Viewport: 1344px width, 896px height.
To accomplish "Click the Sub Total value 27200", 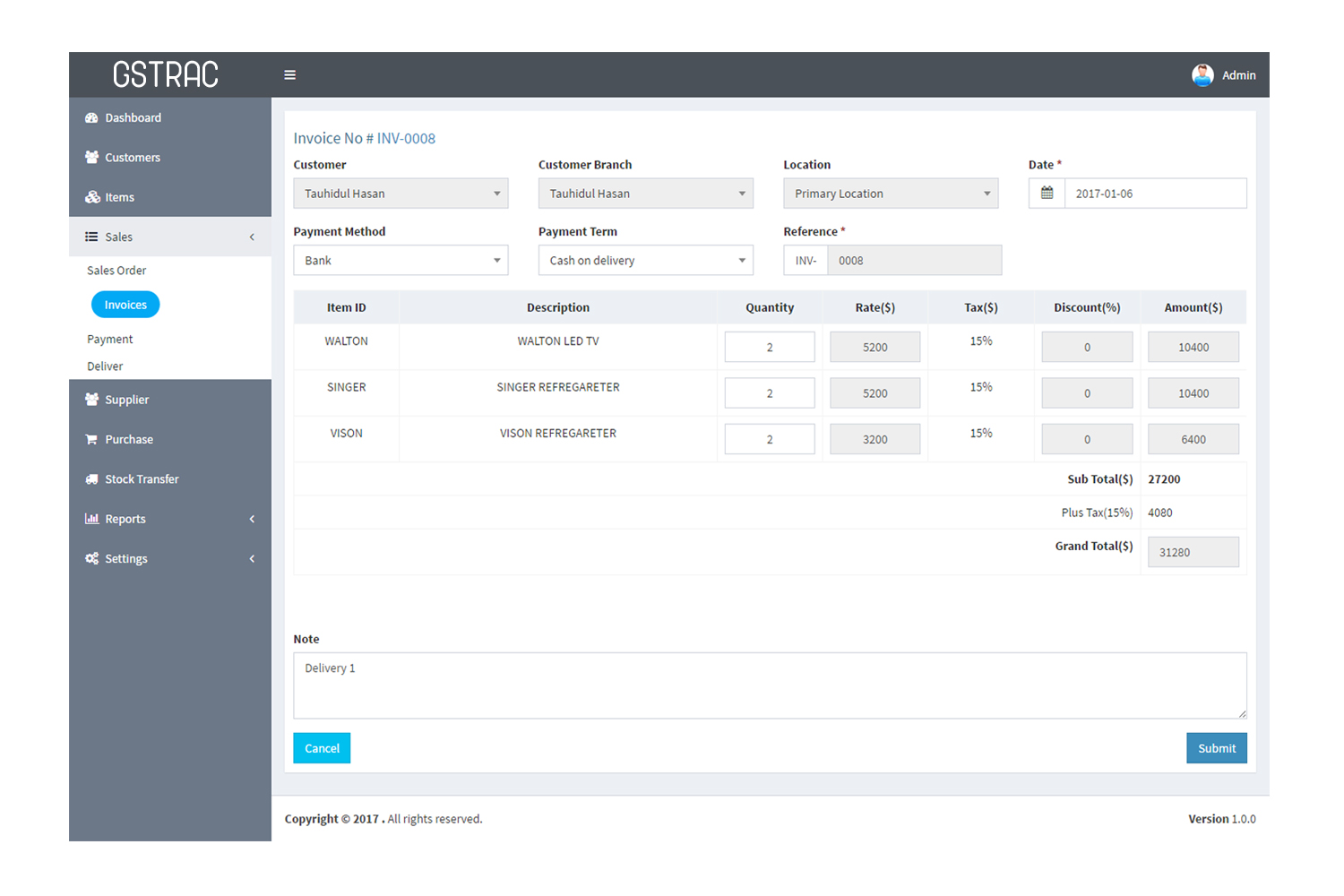I will pyautogui.click(x=1164, y=479).
